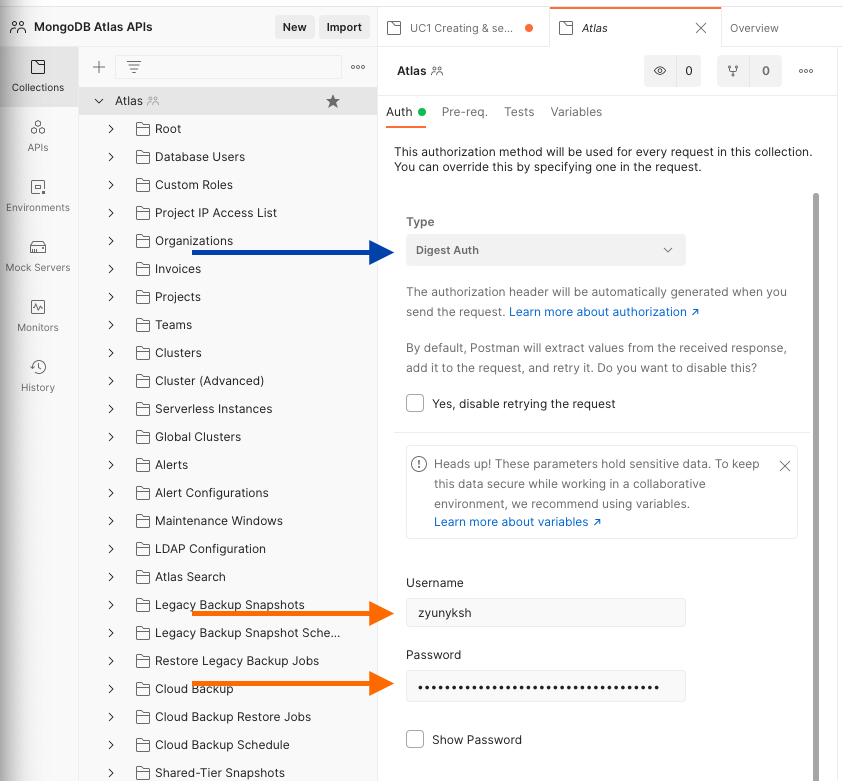Click the fork count 0 button
Image resolution: width=843 pixels, height=781 pixels.
[x=766, y=71]
